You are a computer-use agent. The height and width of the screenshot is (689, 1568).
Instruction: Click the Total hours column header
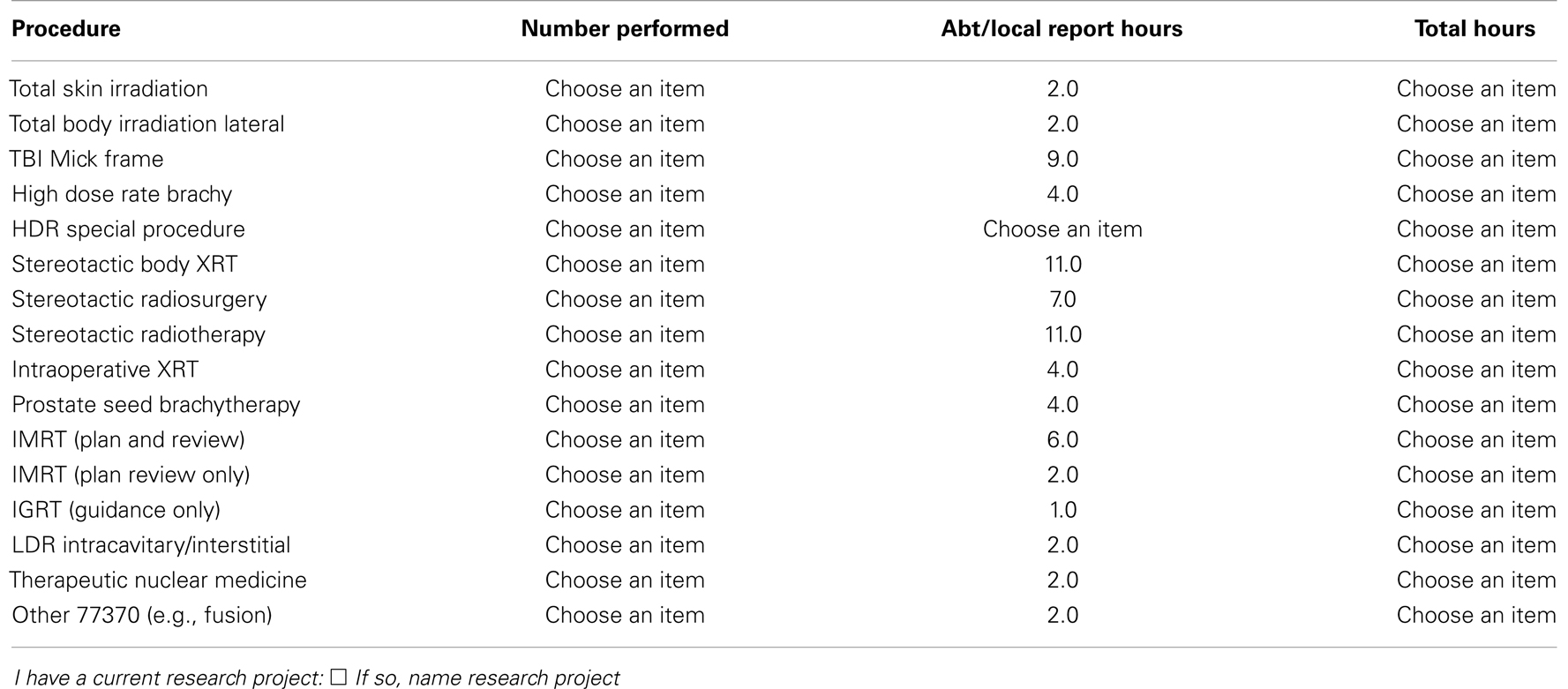point(1475,29)
